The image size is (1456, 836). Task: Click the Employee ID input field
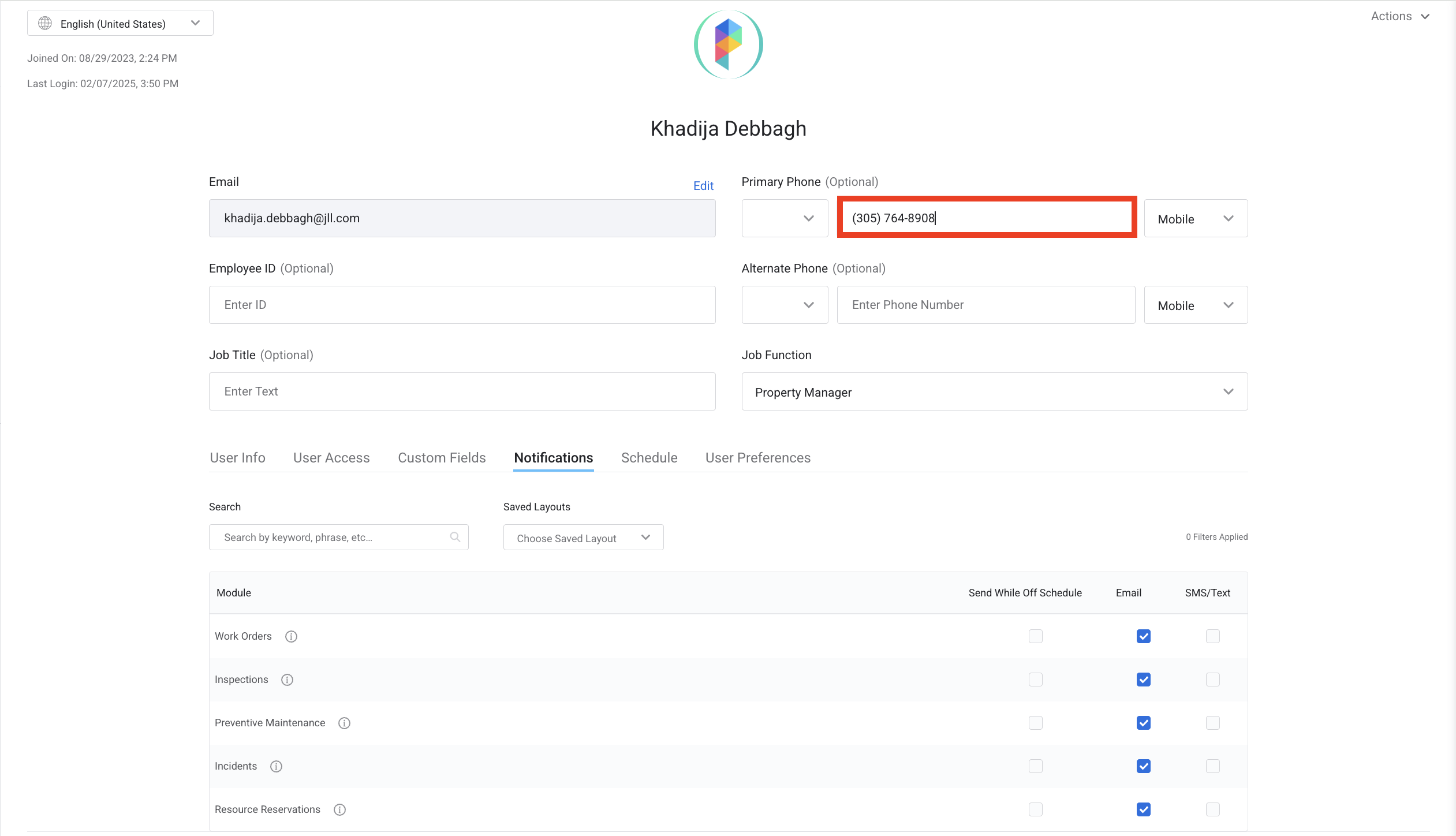point(462,305)
